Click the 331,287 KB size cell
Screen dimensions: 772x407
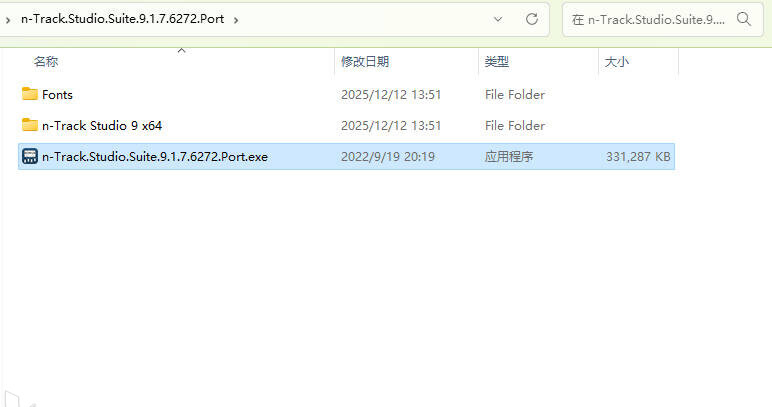click(x=638, y=157)
